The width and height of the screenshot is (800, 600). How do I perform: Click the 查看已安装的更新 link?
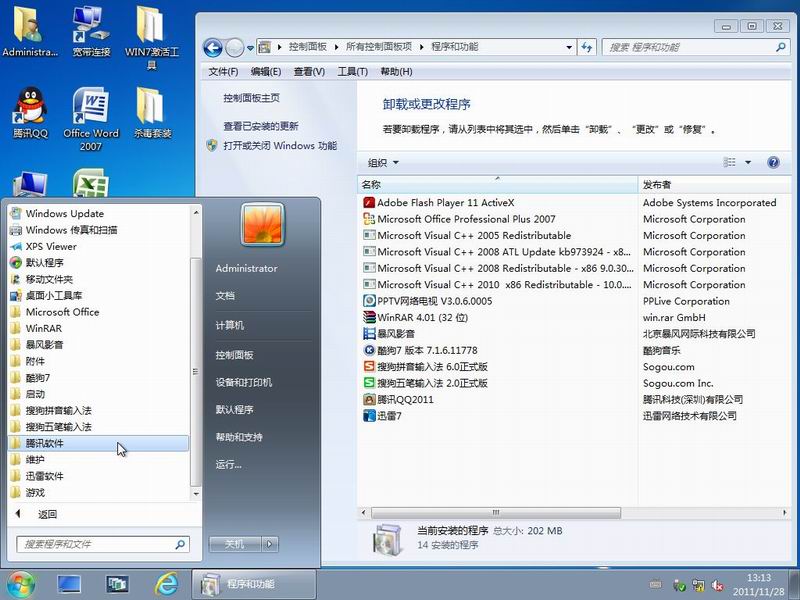coord(261,126)
